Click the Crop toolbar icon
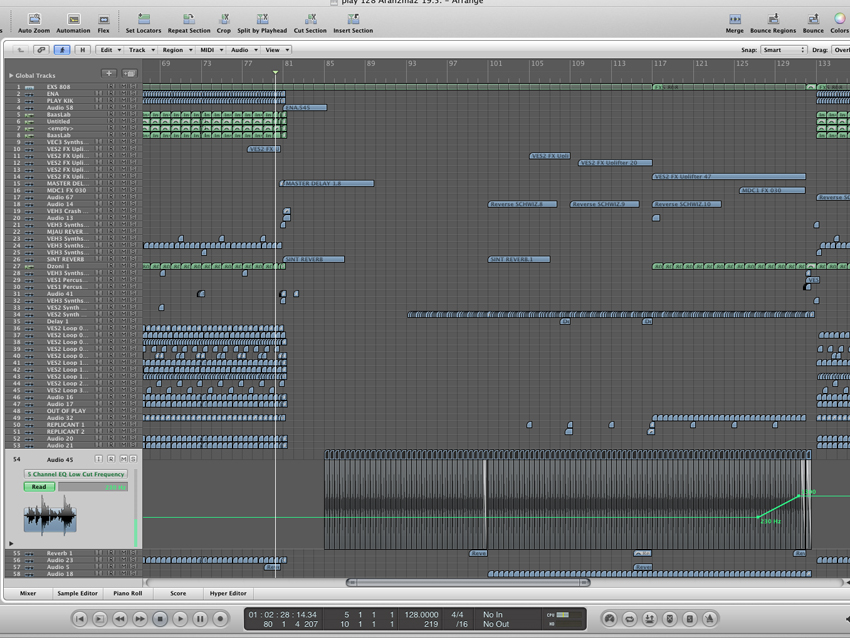850x638 pixels. click(x=224, y=19)
